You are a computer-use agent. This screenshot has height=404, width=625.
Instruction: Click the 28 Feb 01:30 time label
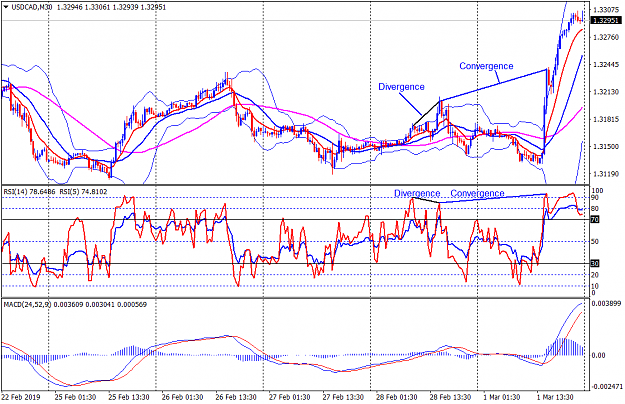point(397,398)
